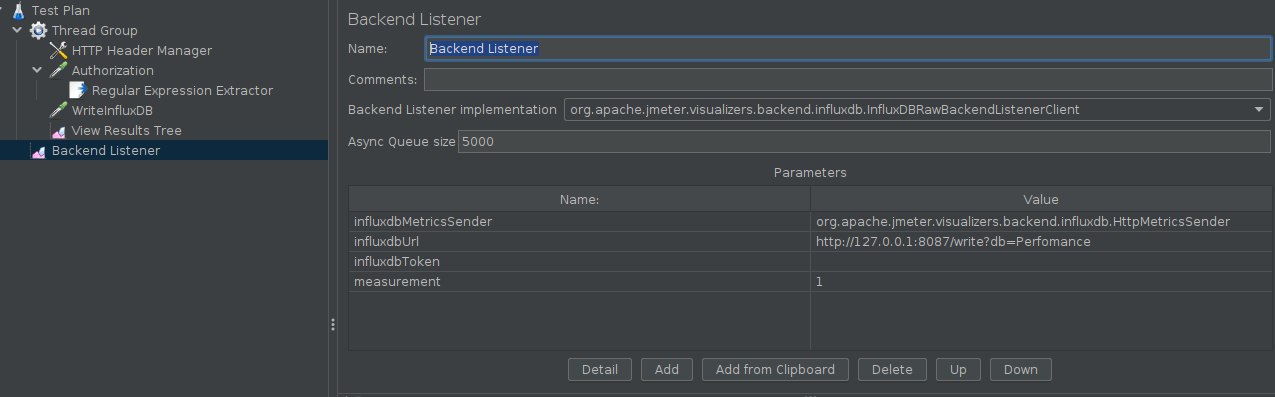This screenshot has height=397, width=1275.
Task: Select Regular Expression Extractor label
Action: [182, 90]
